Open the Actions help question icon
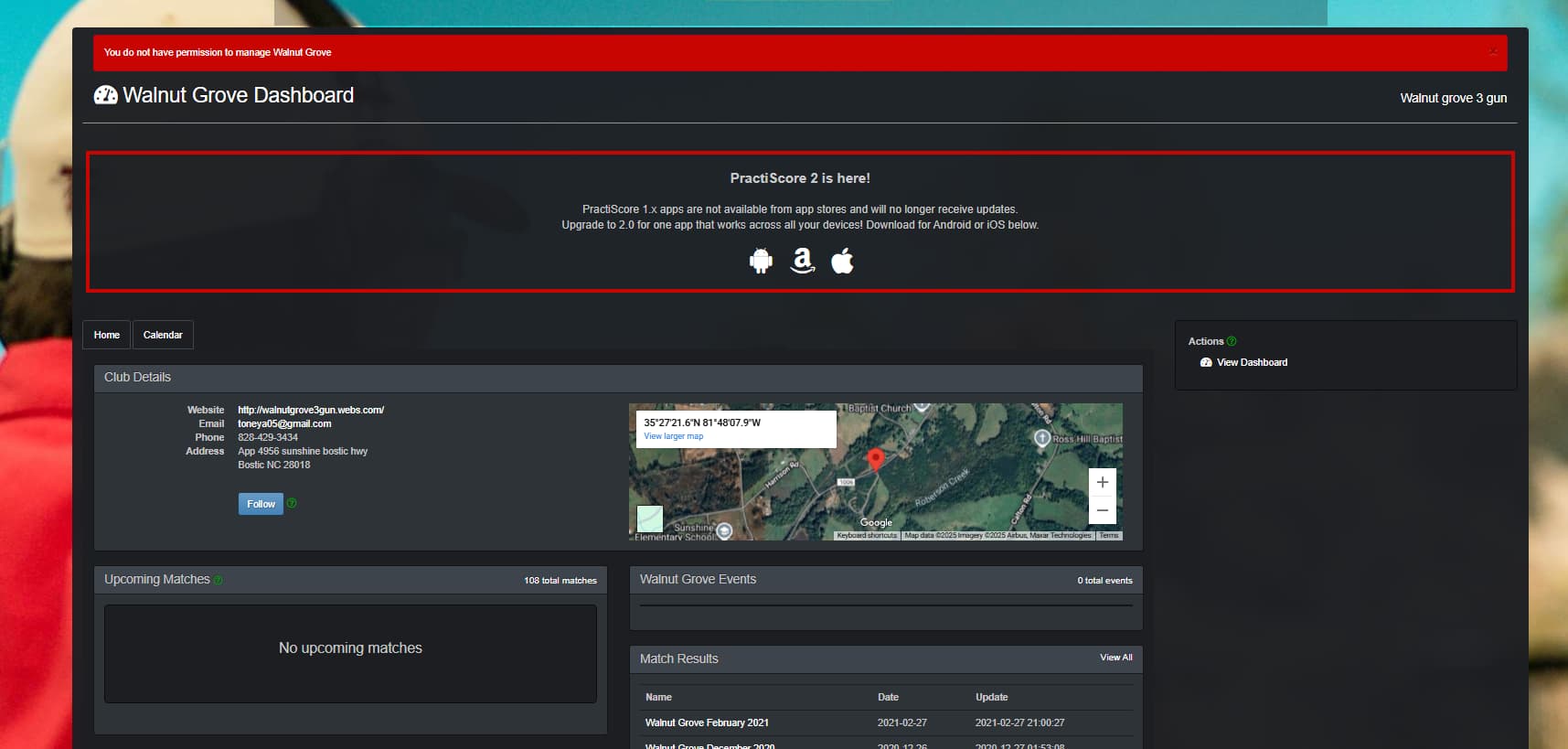Screen dimensions: 1568x749 (x=1232, y=341)
